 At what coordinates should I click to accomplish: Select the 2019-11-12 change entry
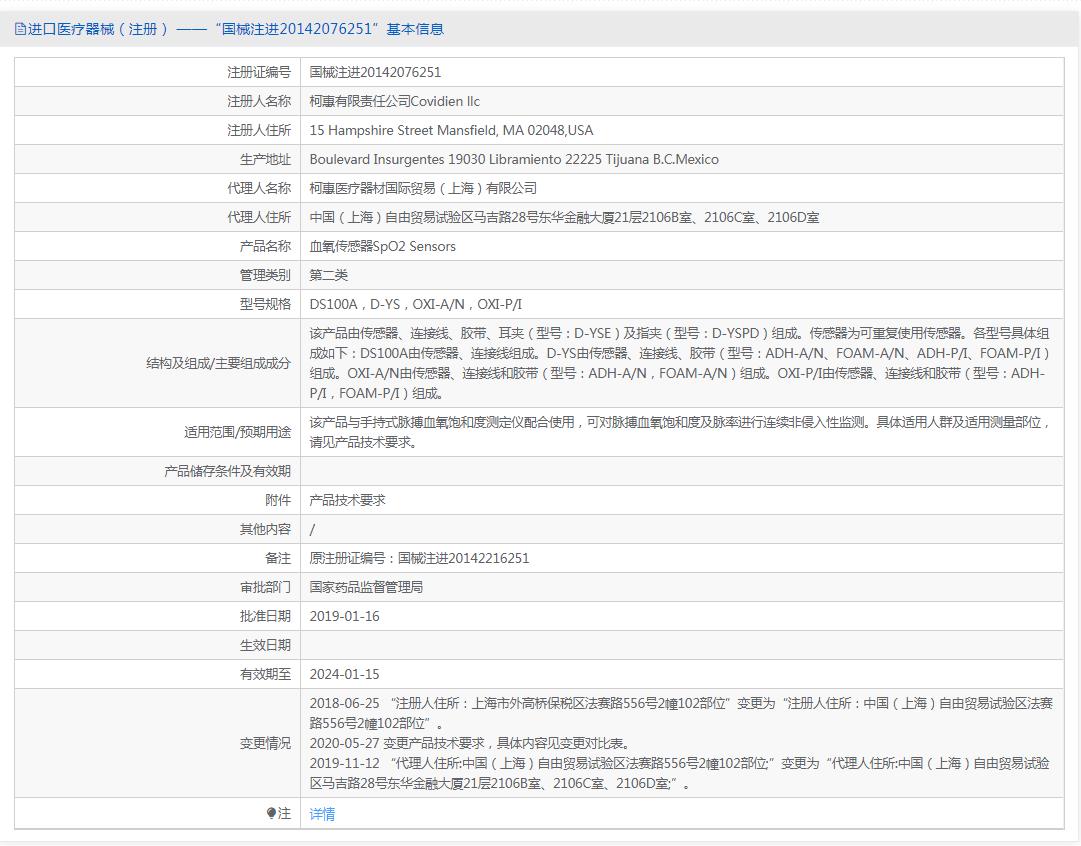click(680, 773)
